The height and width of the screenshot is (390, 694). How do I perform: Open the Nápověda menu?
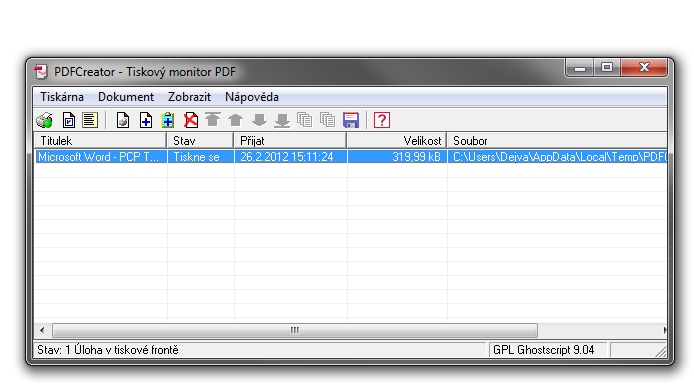pos(252,97)
